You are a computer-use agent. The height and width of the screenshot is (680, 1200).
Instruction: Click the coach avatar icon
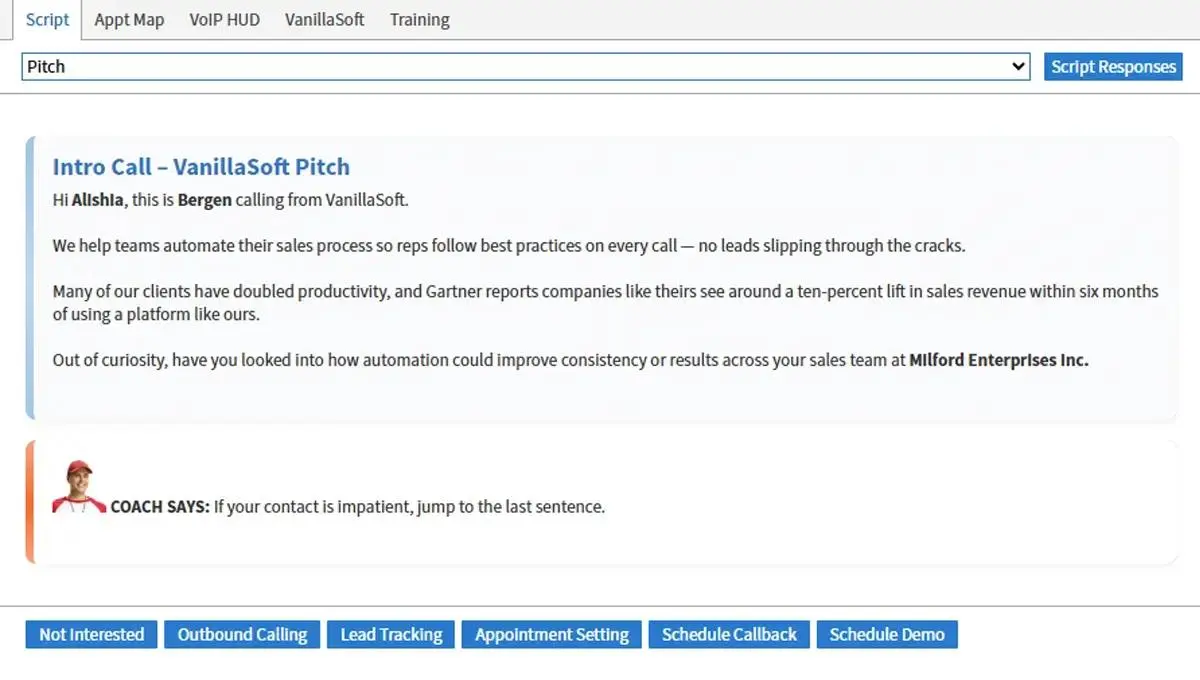[x=79, y=487]
